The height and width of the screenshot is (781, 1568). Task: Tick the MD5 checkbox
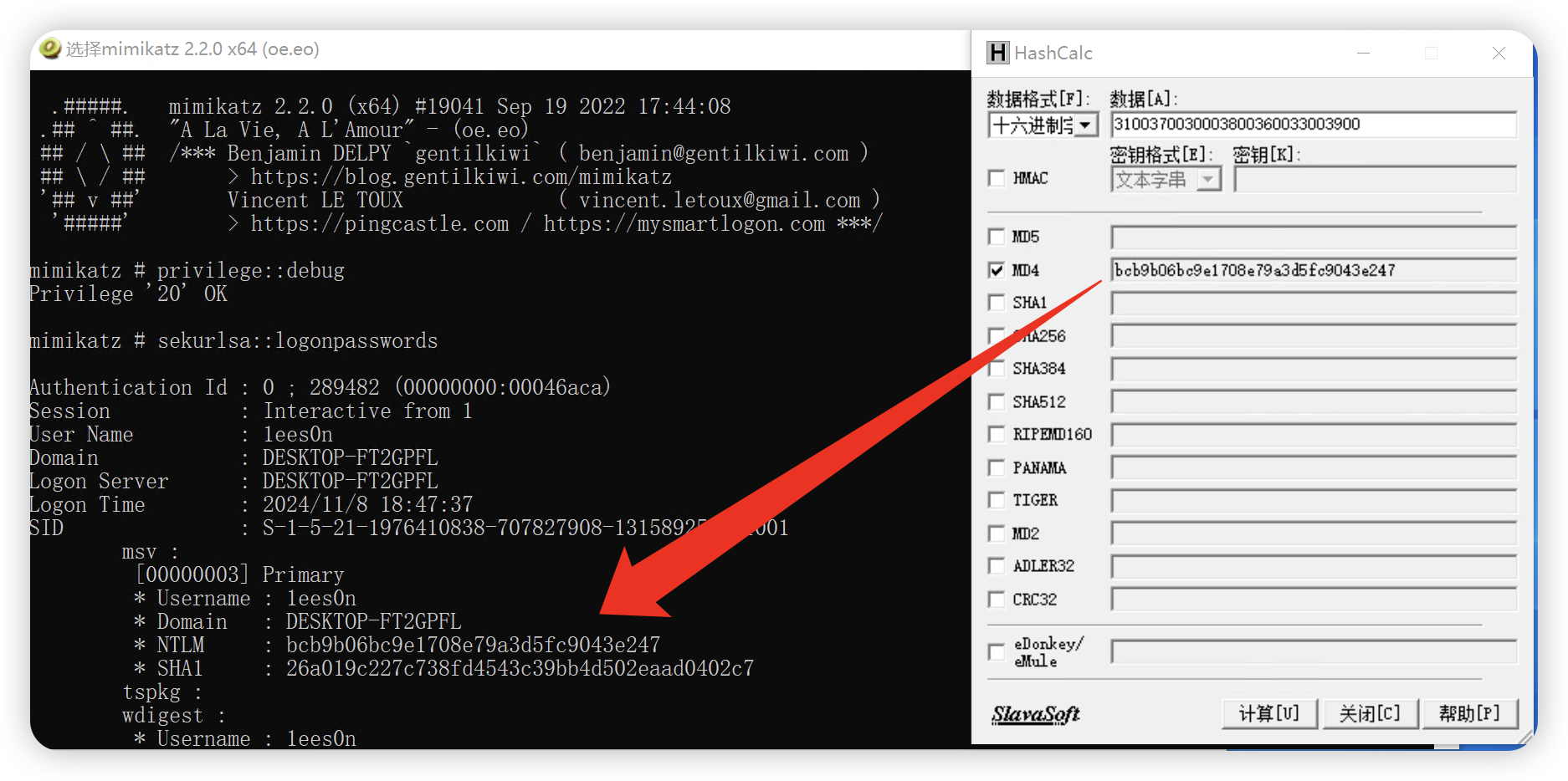pos(996,237)
